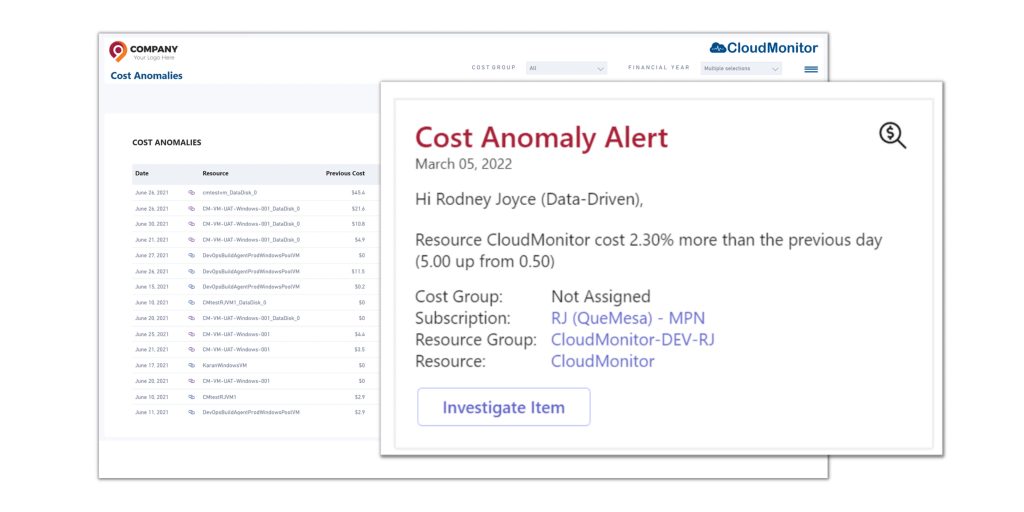The width and height of the screenshot is (1024, 512).
Task: Click the $45.4 previous cost cell
Action: 358,193
